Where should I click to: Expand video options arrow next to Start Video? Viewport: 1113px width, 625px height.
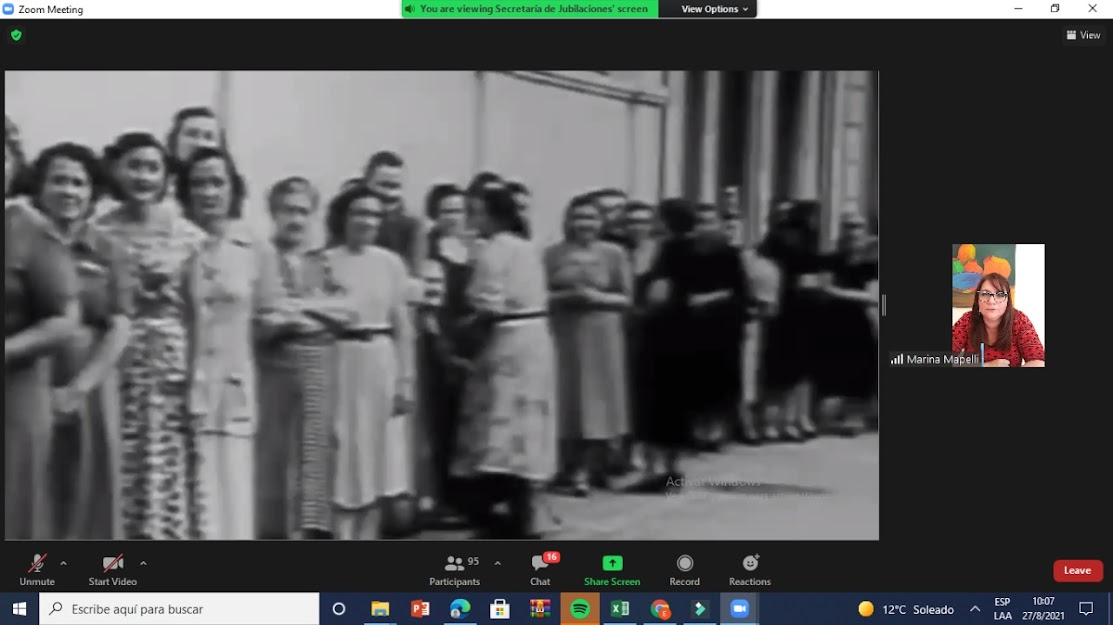click(143, 563)
